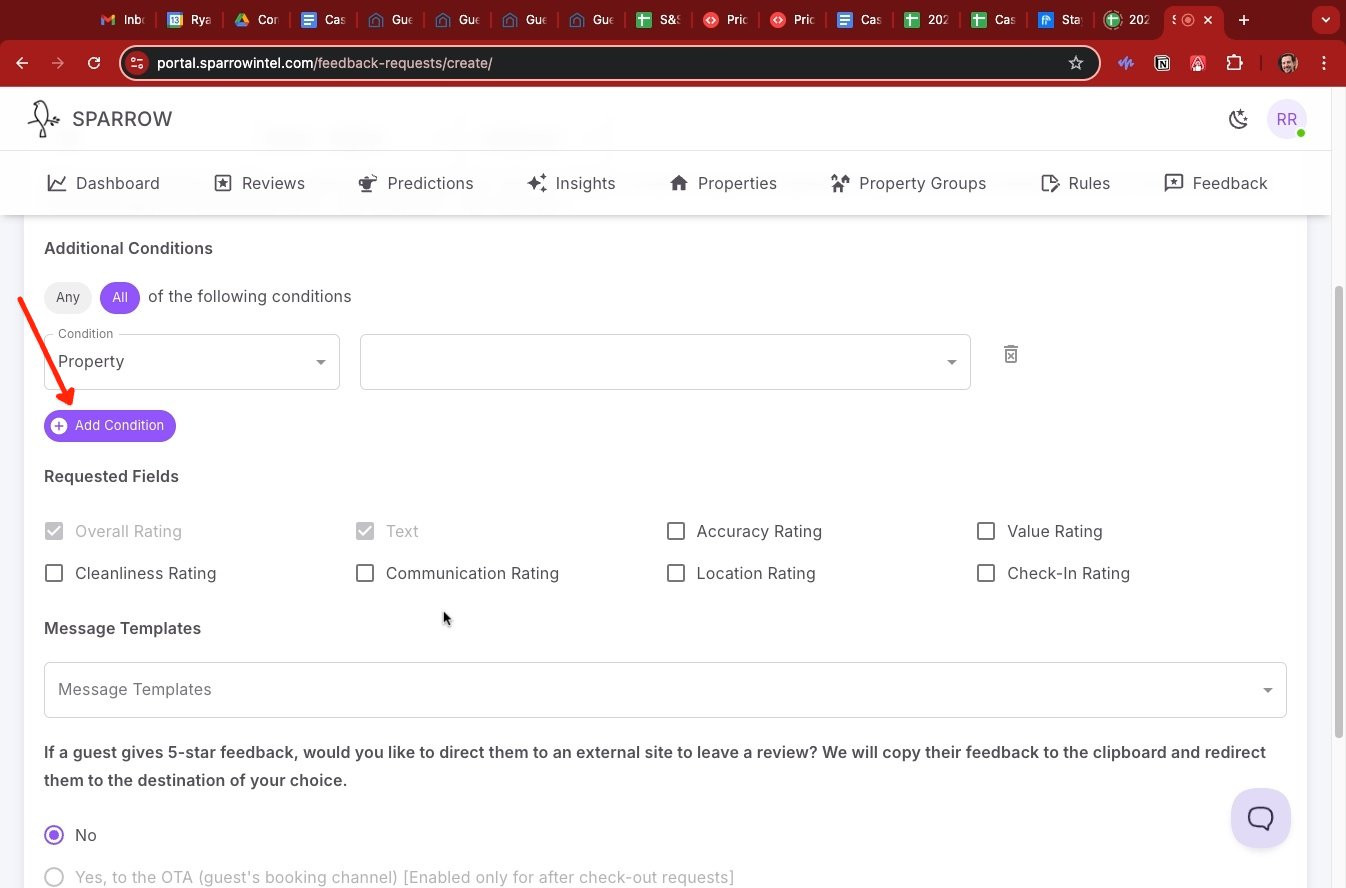
Task: Delete the Property condition with trash icon
Action: (x=1010, y=355)
